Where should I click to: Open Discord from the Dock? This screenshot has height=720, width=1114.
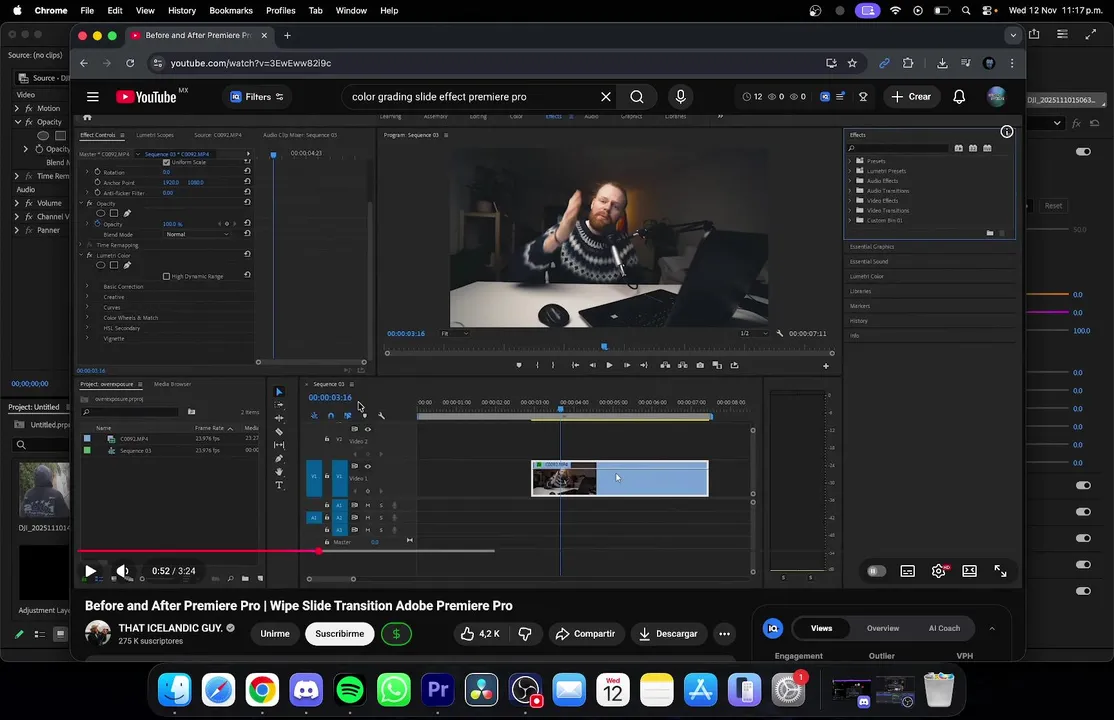(306, 689)
